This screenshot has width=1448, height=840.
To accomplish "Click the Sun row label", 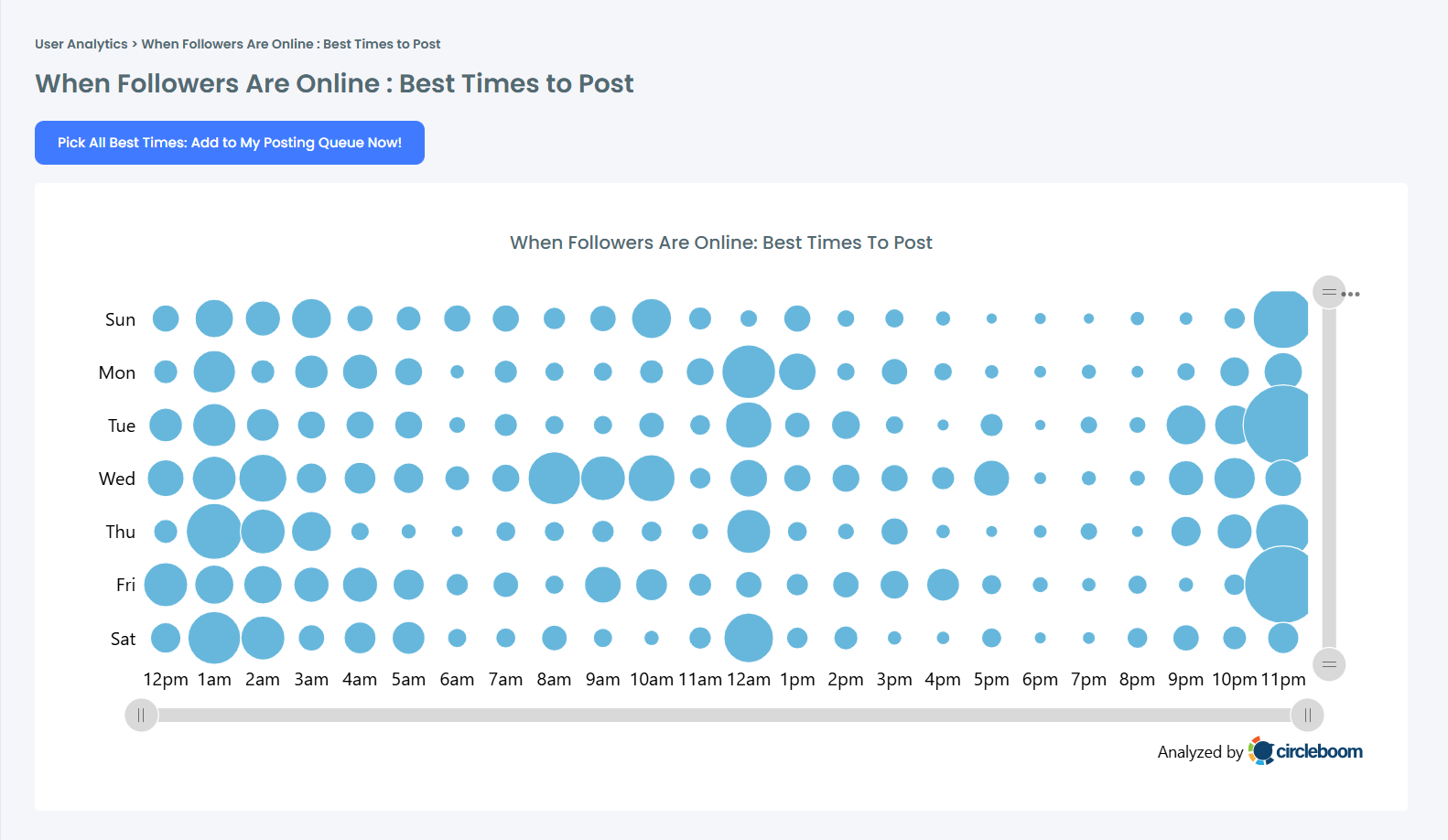I will [x=120, y=319].
